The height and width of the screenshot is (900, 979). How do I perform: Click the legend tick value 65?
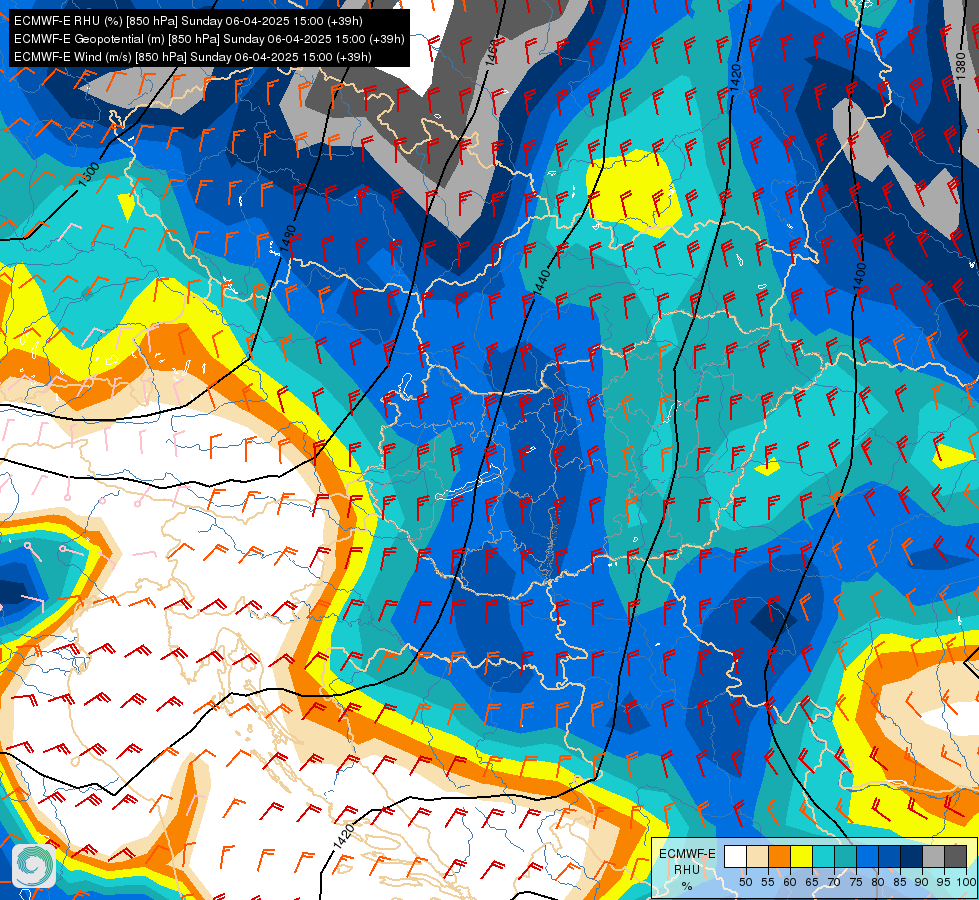pos(812,883)
